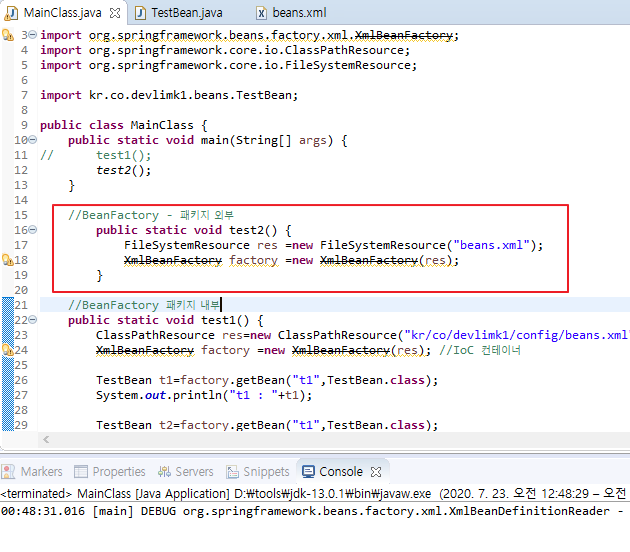Viewport: 630px width, 552px height.
Task: Click the horizontal scrollbar left arrow
Action: click(x=46, y=440)
